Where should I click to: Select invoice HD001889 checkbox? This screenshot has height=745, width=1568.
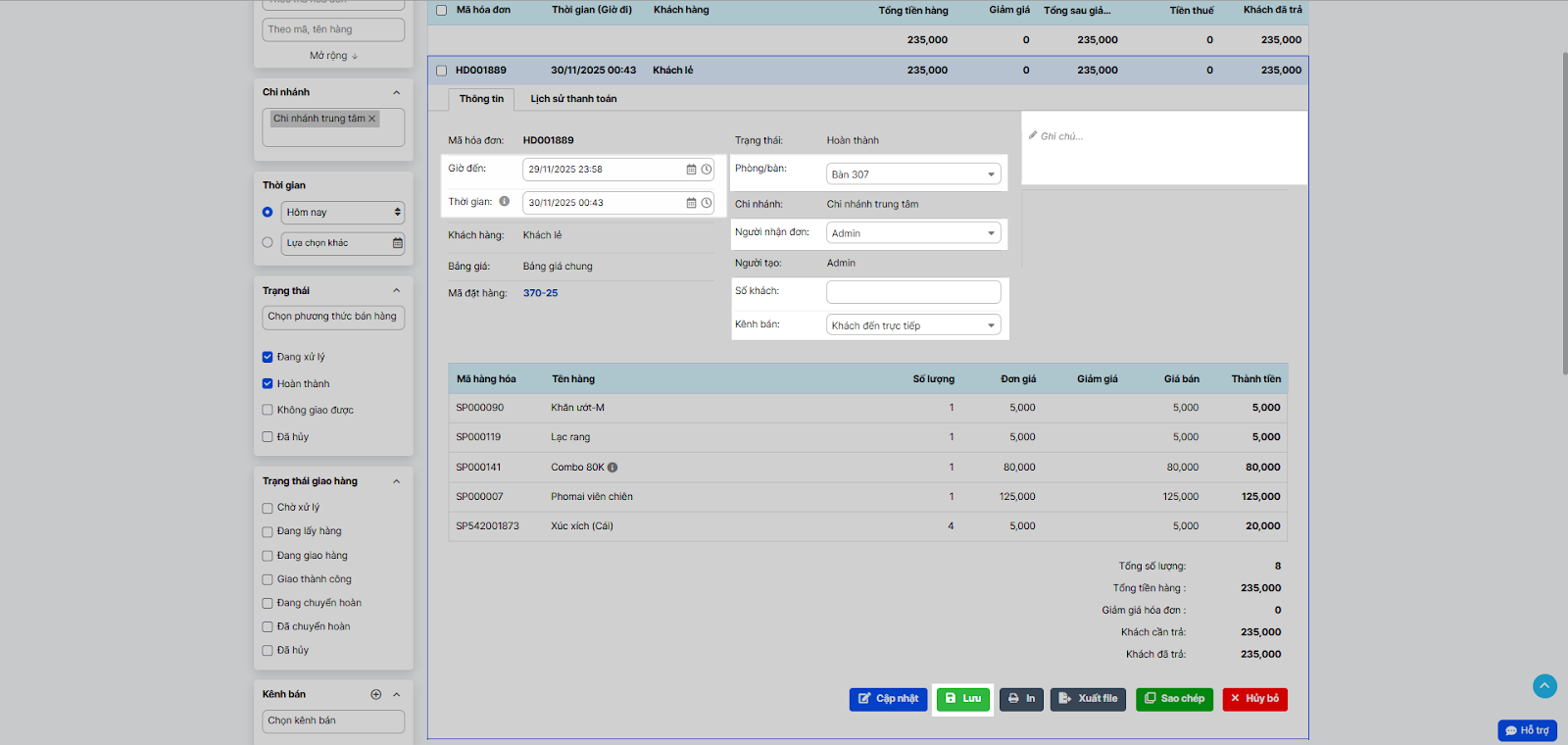pos(441,71)
